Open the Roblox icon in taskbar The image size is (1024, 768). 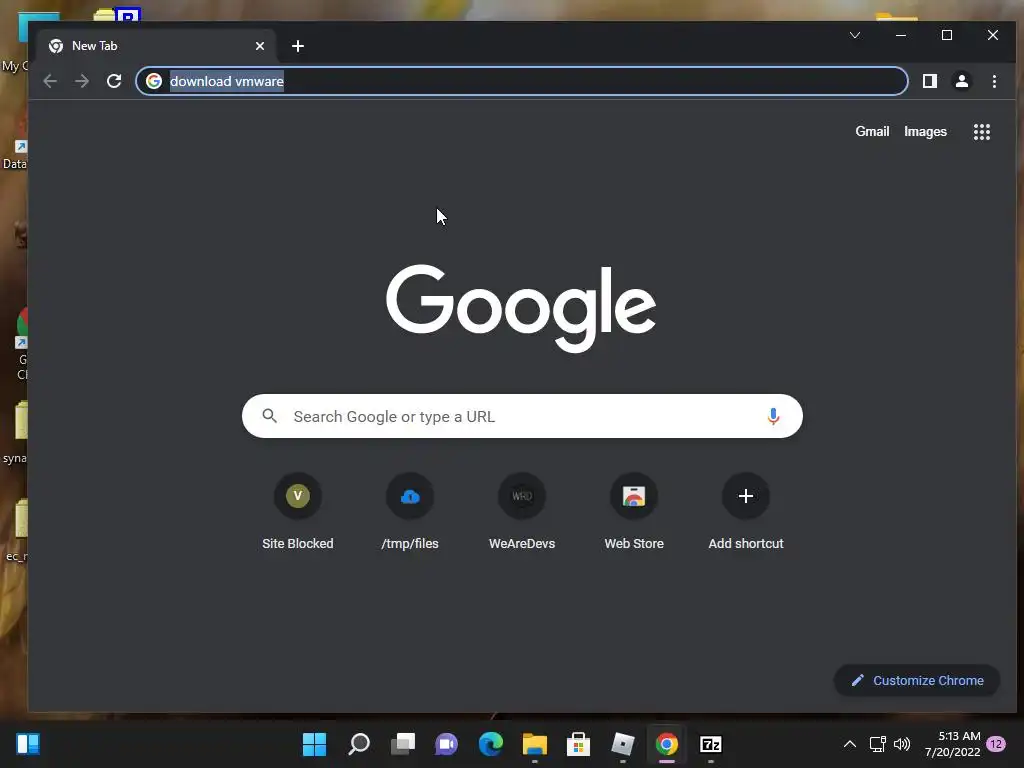[622, 744]
